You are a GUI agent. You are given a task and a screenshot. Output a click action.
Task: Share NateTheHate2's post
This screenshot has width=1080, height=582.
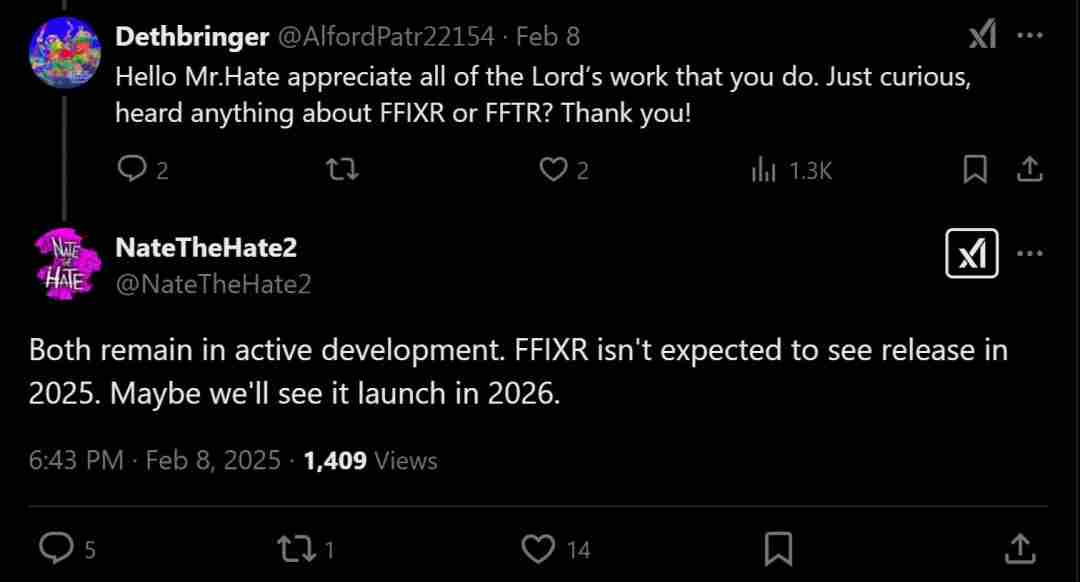[1020, 549]
